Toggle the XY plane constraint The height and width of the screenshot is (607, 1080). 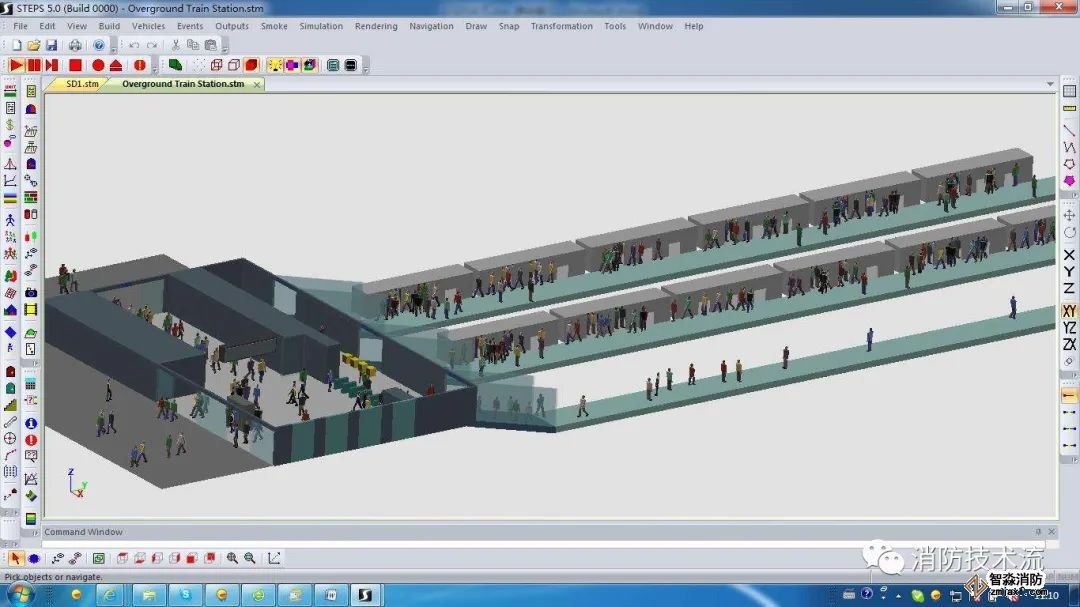point(1069,311)
